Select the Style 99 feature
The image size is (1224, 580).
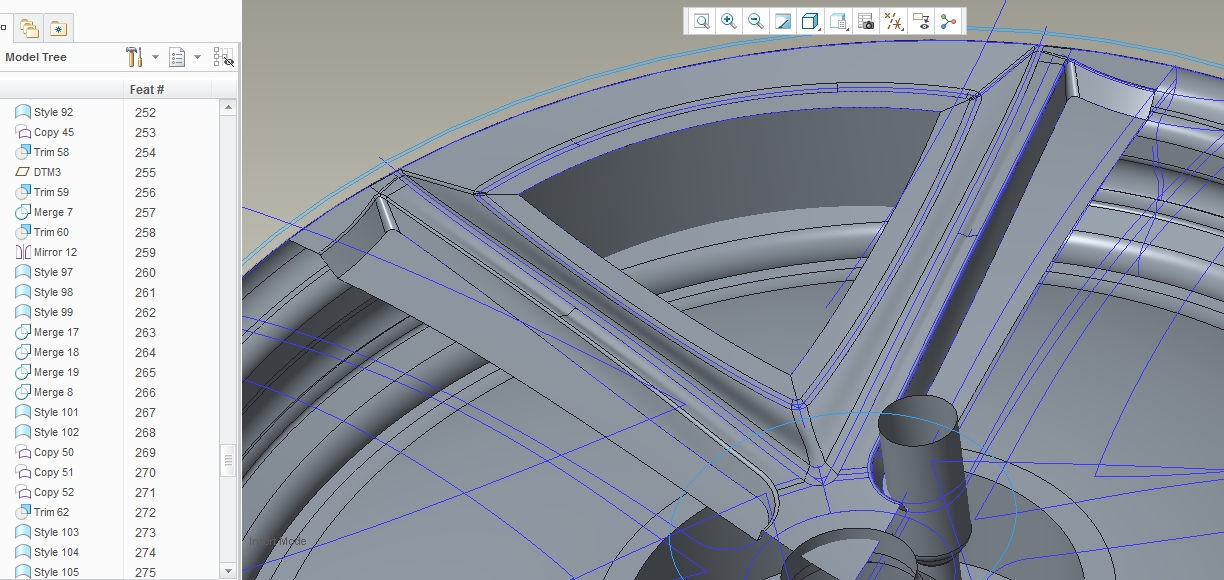[x=44, y=312]
